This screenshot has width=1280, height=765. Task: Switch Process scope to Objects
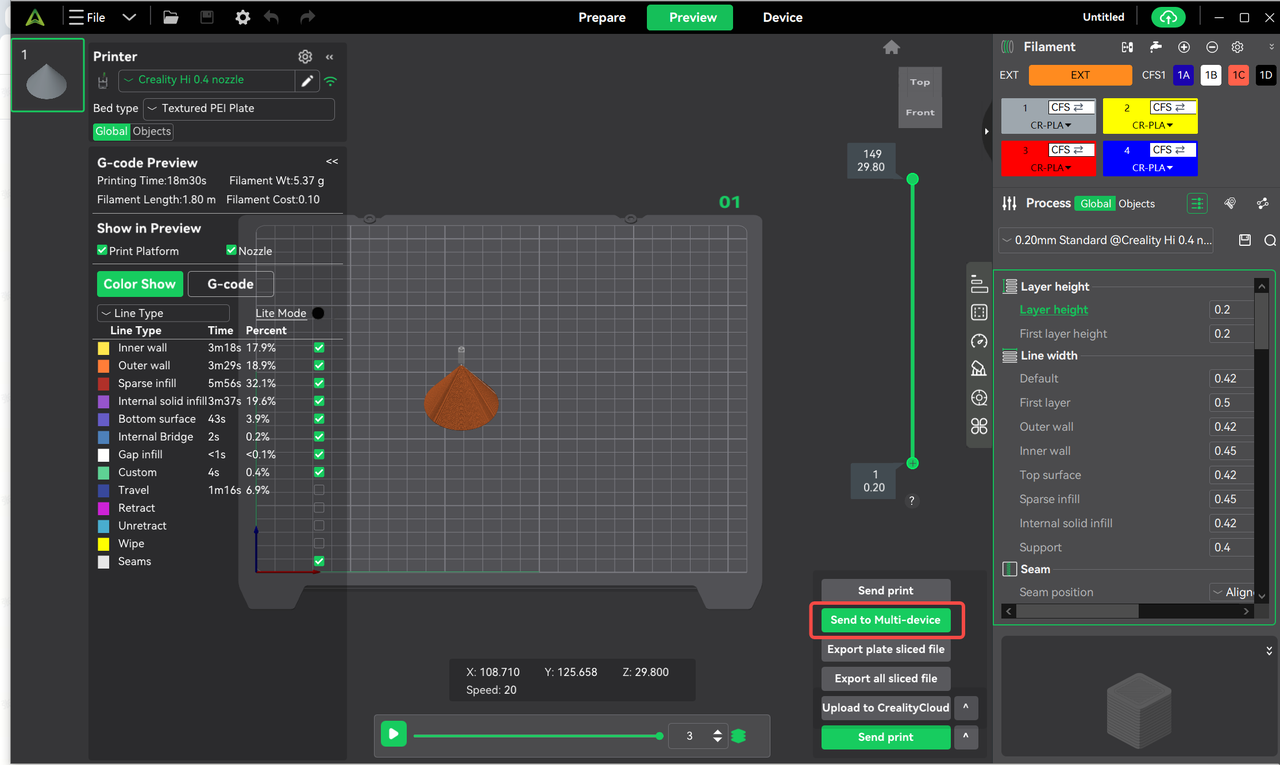1136,203
